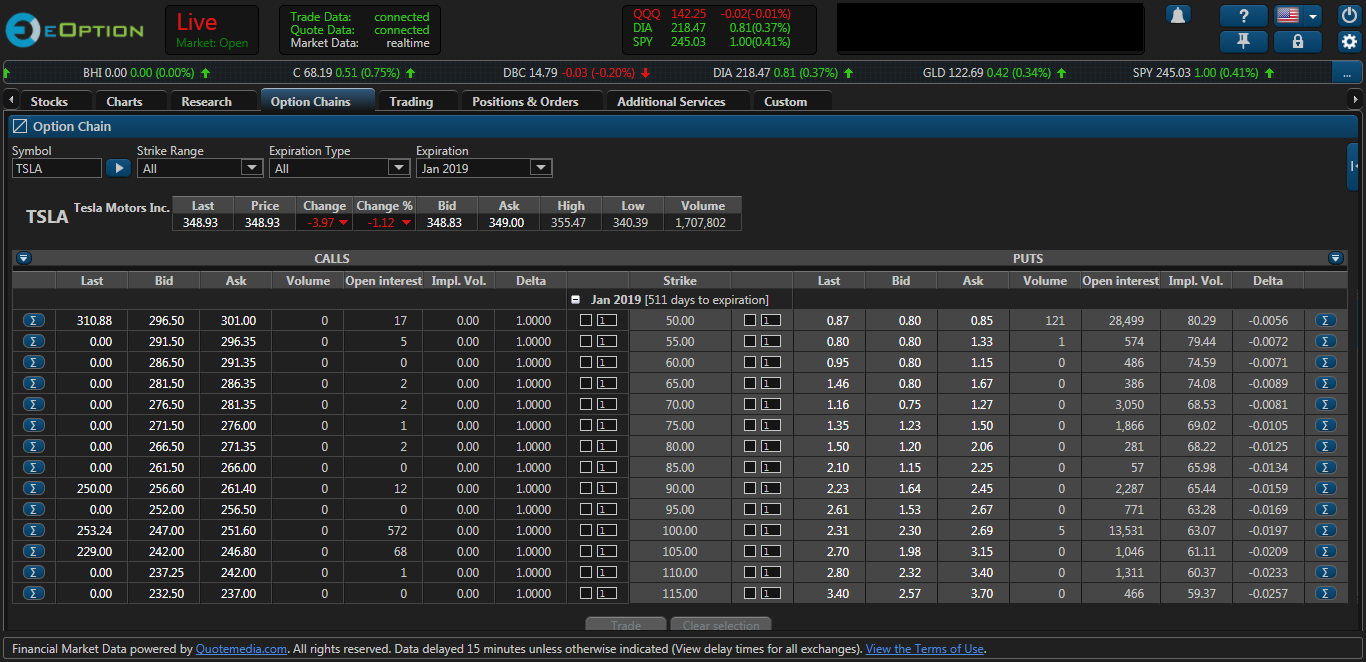Viewport: 1366px width, 662px height.
Task: Click puts sigma icon for strike 50.00
Action: coord(1326,320)
